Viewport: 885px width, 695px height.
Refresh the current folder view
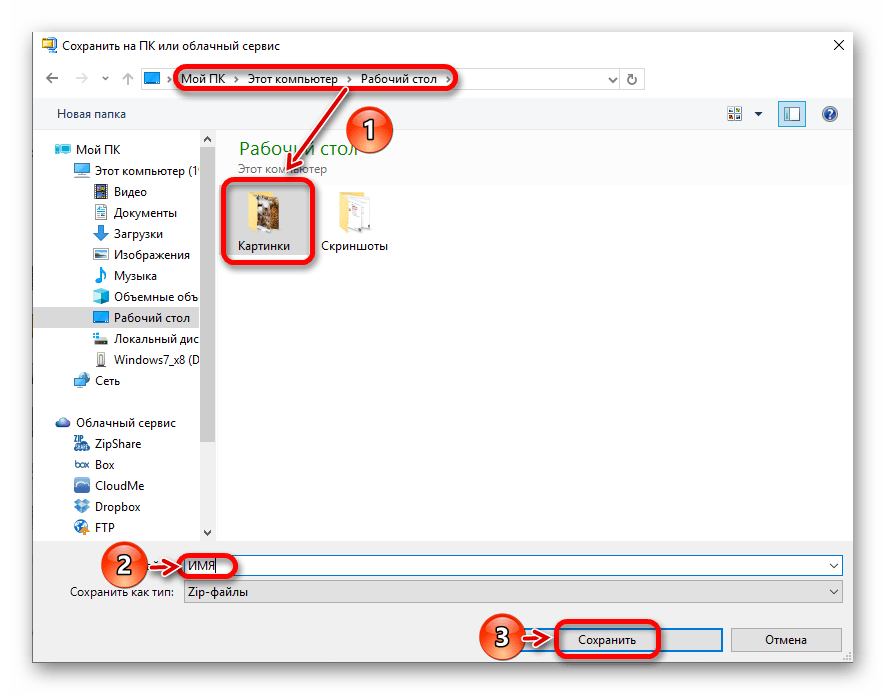click(x=633, y=79)
